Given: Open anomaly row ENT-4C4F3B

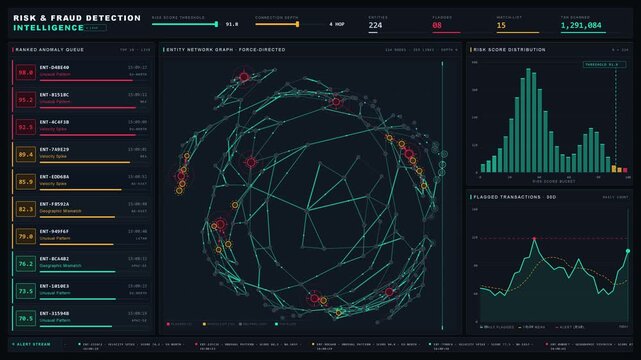Looking at the screenshot, I should tap(81, 127).
